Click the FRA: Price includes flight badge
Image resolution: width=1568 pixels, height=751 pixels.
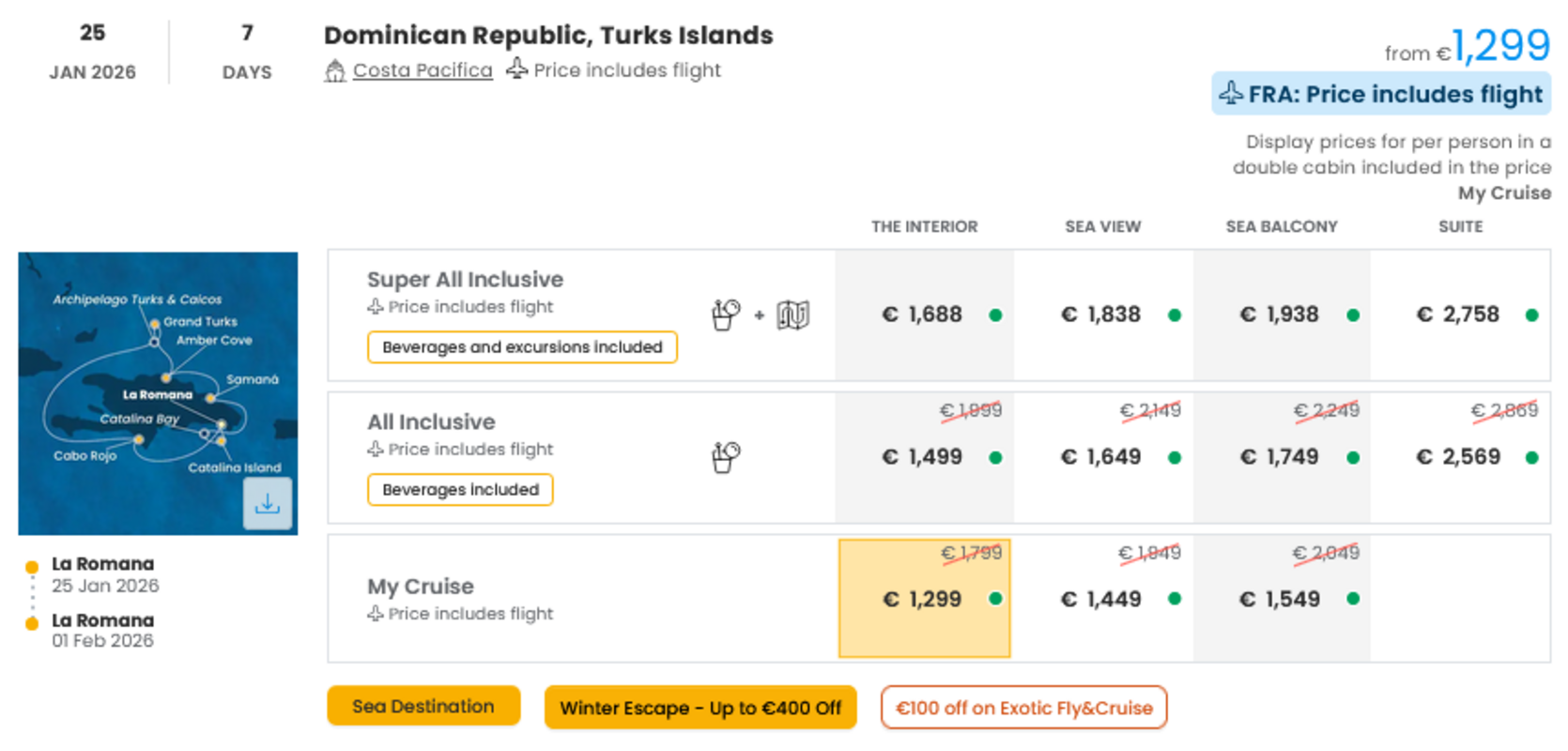tap(1381, 94)
